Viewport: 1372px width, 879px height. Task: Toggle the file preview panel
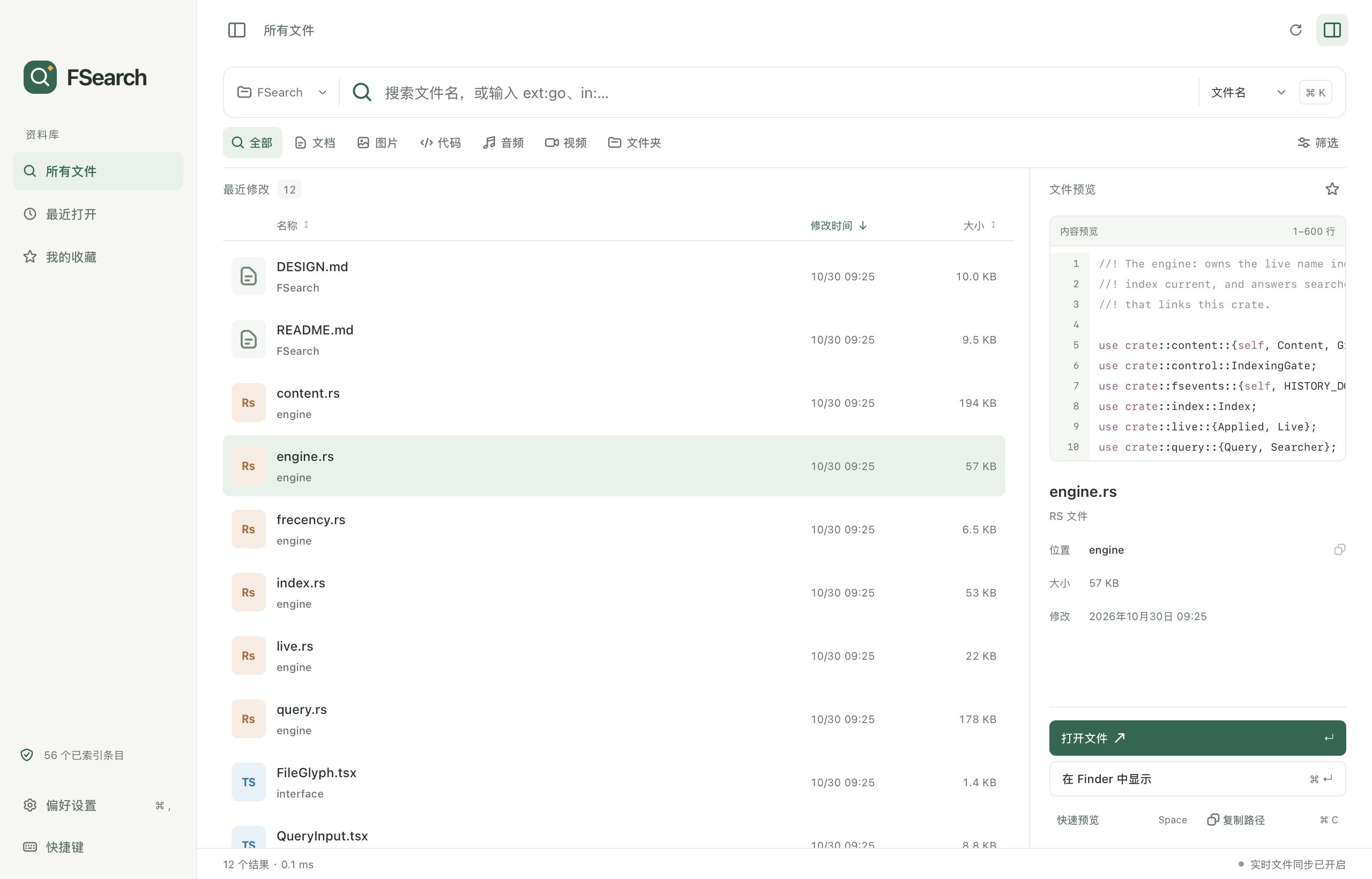(x=1332, y=30)
